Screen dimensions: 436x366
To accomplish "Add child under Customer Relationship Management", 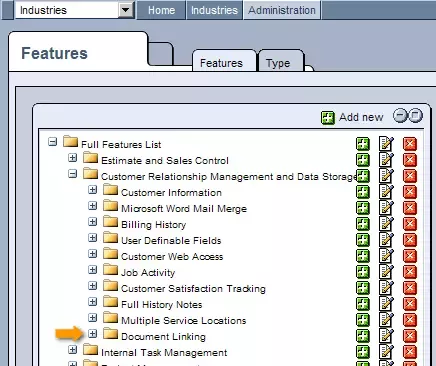I will (363, 176).
